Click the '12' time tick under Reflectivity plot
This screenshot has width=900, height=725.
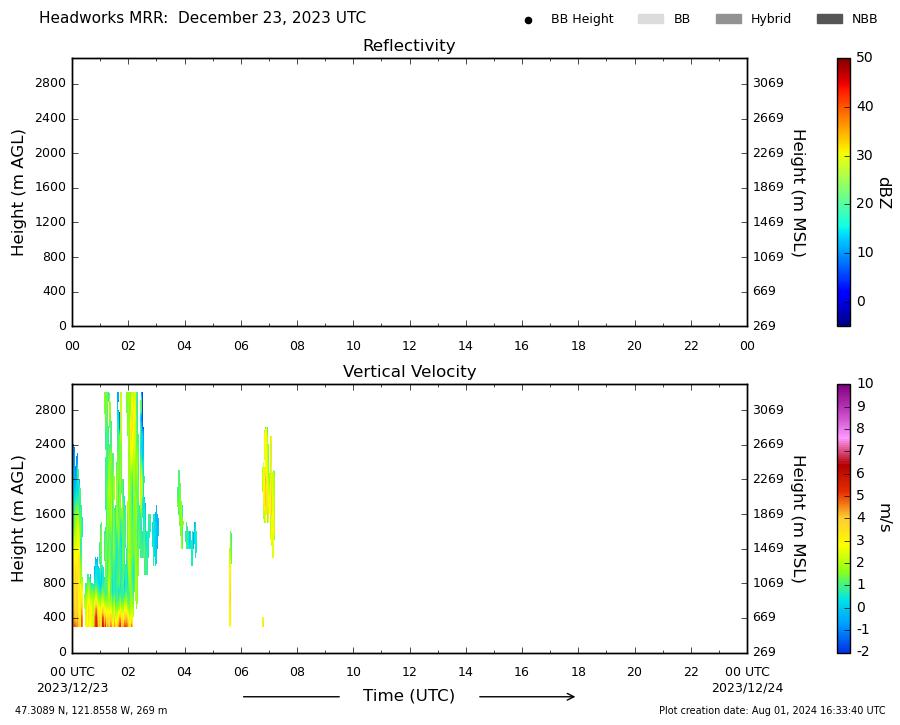click(409, 346)
